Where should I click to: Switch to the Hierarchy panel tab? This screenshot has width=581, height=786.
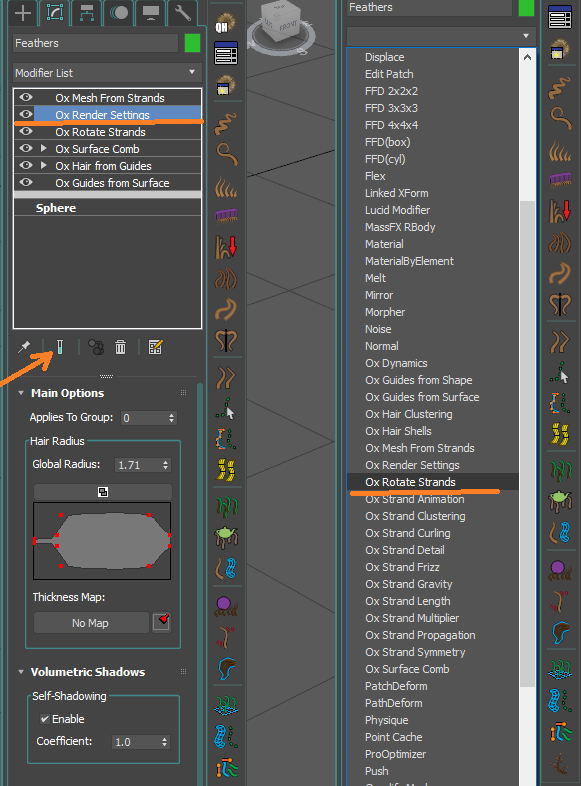click(87, 13)
